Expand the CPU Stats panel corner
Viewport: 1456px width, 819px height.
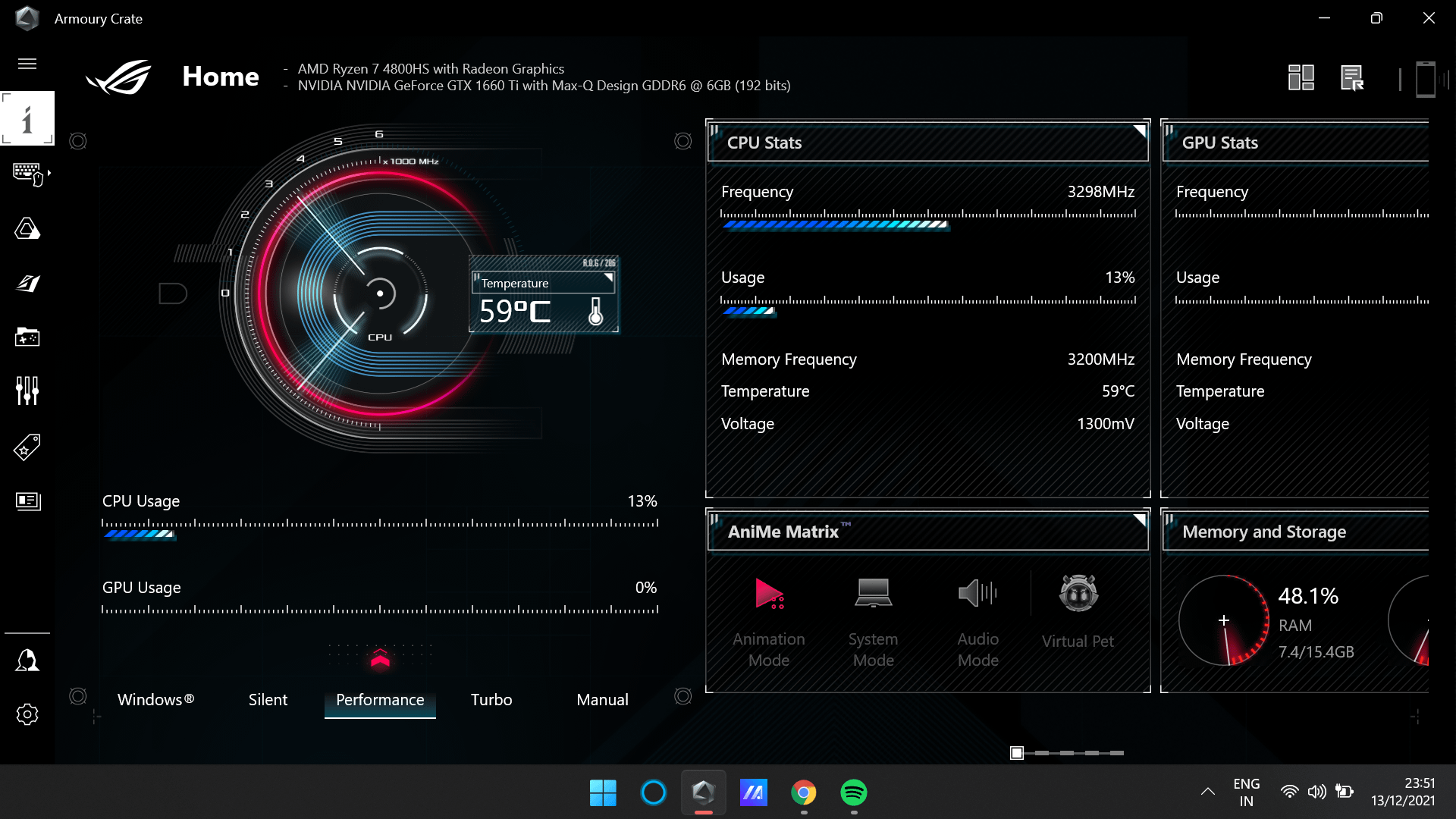tap(1139, 130)
